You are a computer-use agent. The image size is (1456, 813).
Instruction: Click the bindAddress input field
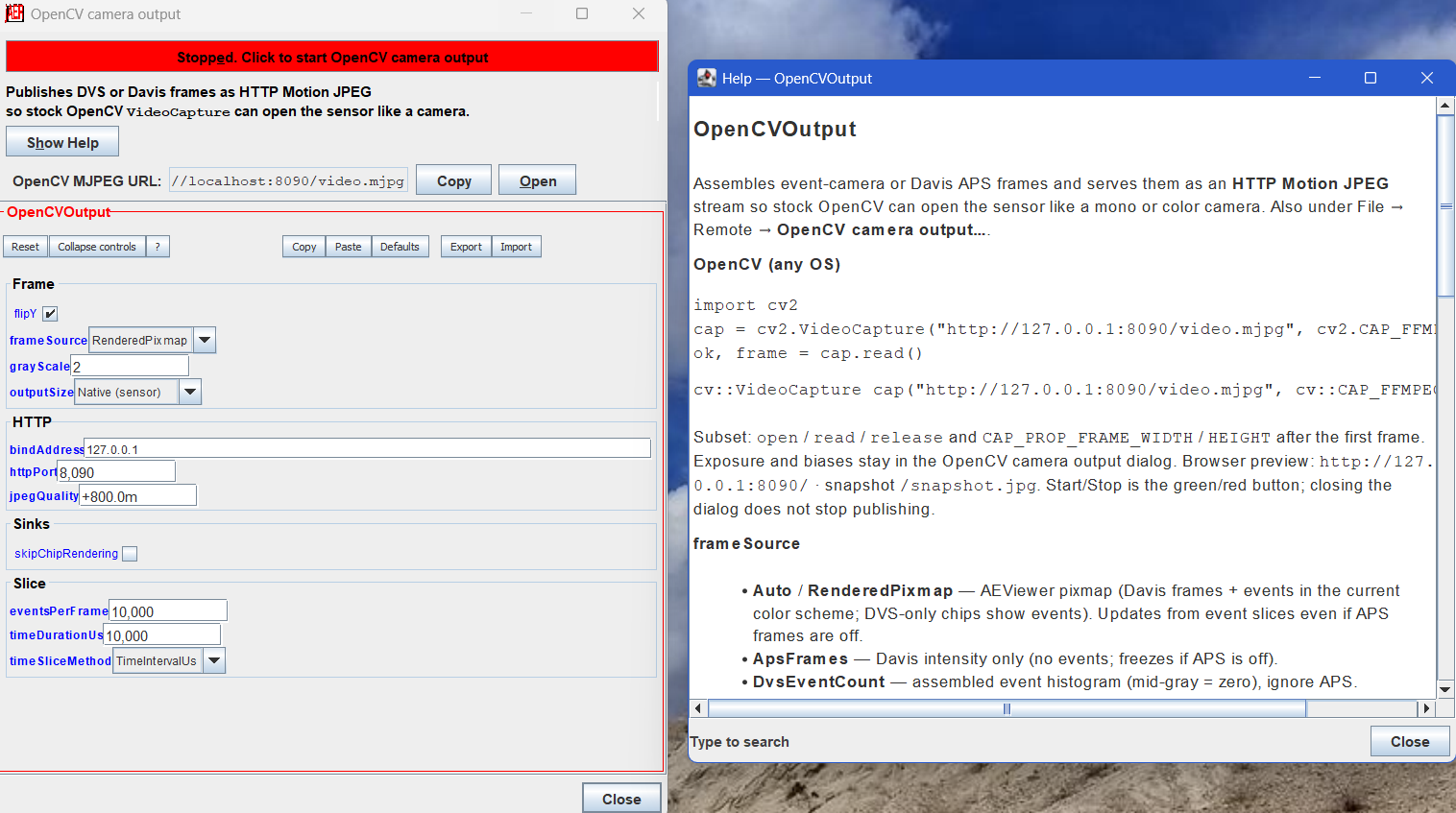click(x=368, y=448)
